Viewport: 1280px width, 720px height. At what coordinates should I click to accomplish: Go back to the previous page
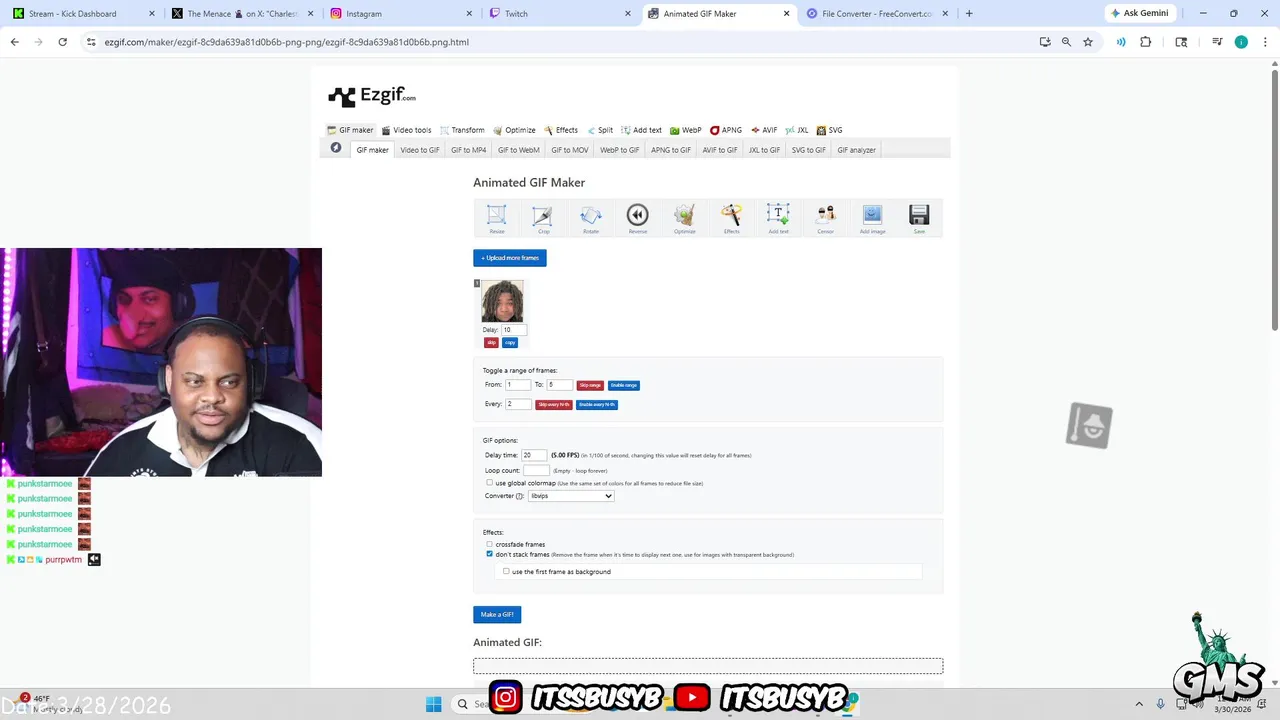point(15,42)
